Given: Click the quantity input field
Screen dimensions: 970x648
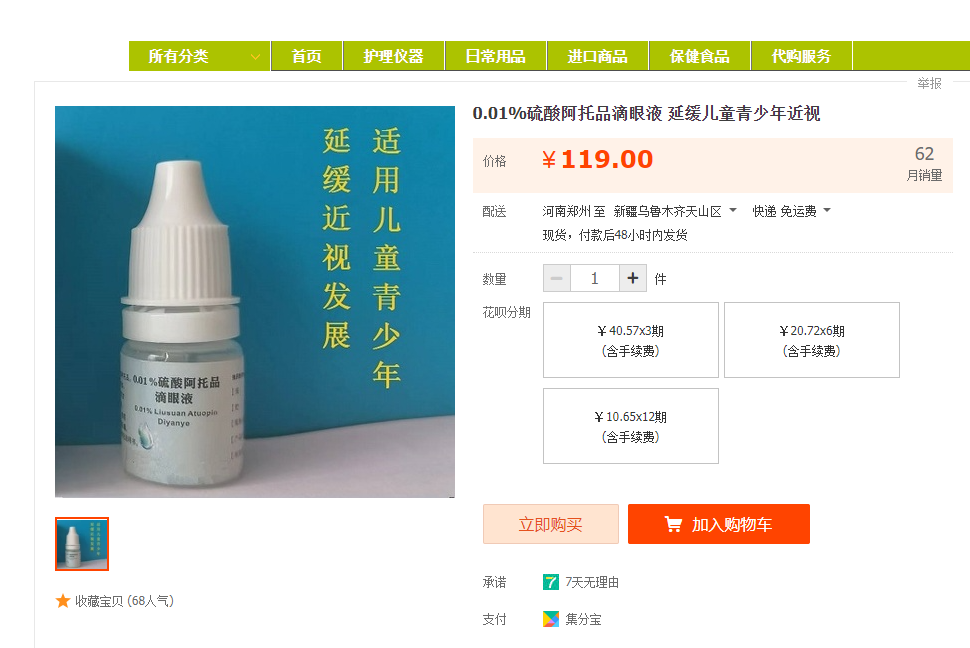Looking at the screenshot, I should (x=594, y=279).
